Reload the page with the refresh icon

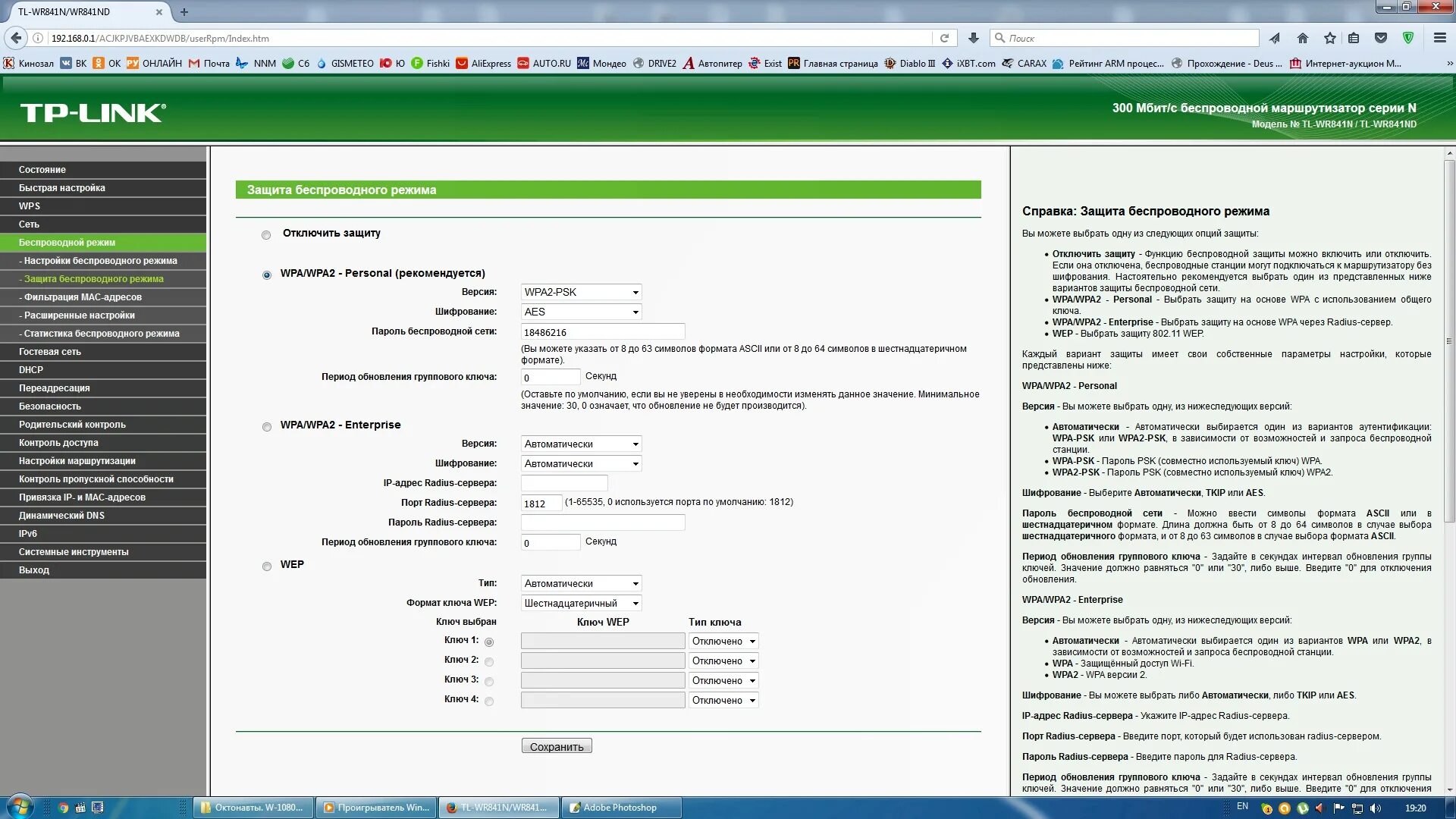(x=944, y=38)
